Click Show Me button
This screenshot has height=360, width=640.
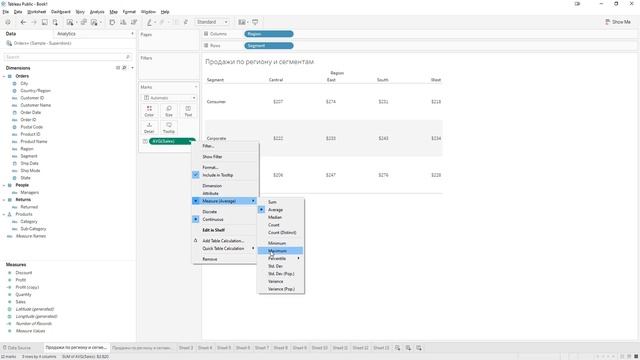(618, 22)
